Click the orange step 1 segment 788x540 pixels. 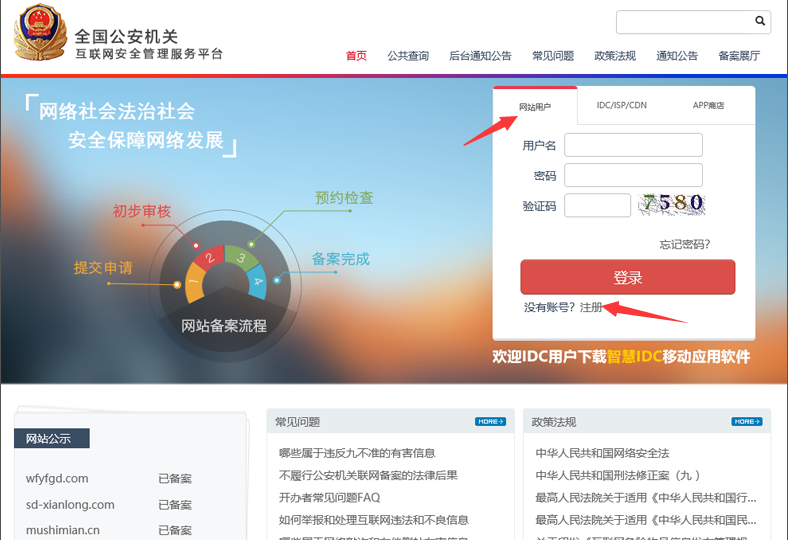point(193,282)
